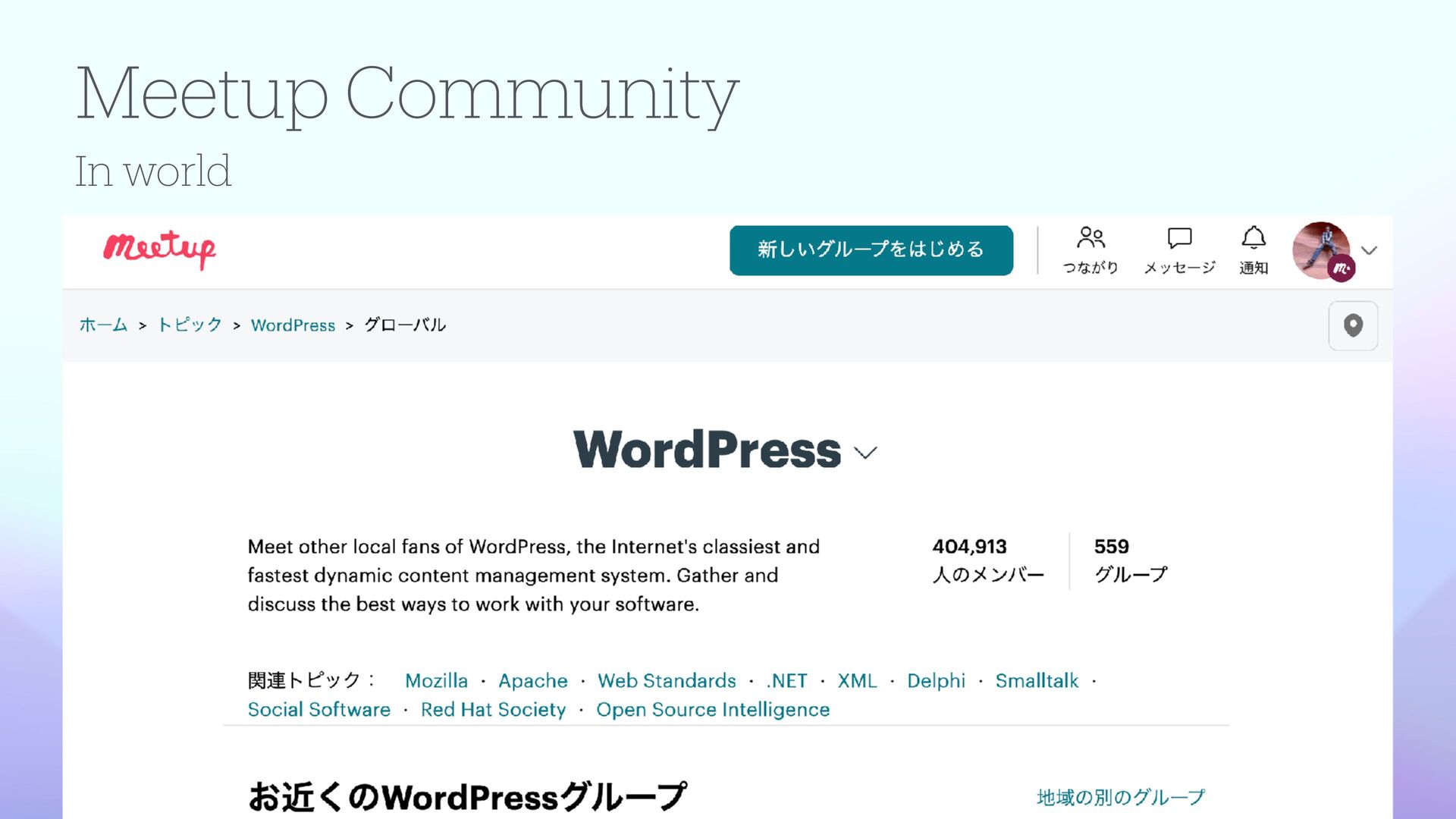Open the XML topic link
Image resolution: width=1456 pixels, height=819 pixels.
(x=857, y=681)
